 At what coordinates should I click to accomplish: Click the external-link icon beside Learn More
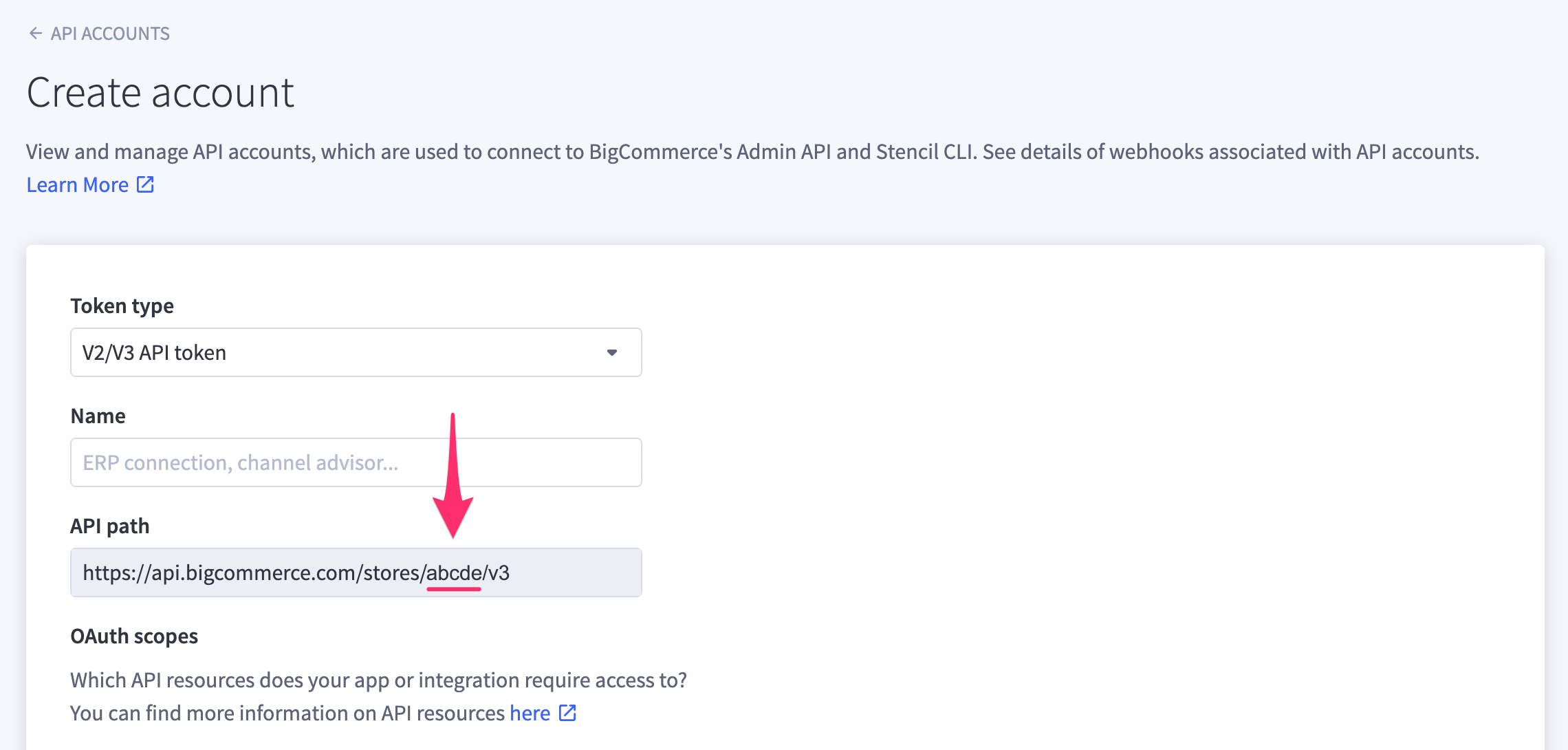(x=145, y=184)
